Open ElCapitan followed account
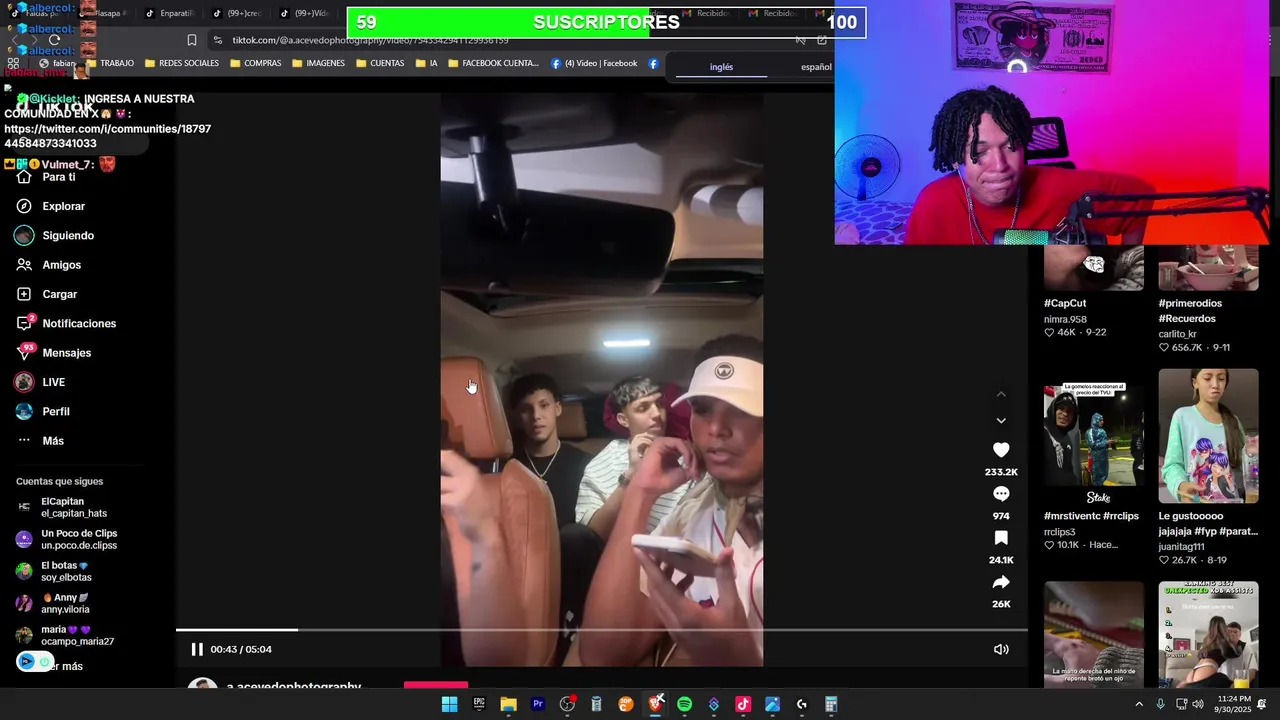Screen dimensions: 1280x720 62,507
